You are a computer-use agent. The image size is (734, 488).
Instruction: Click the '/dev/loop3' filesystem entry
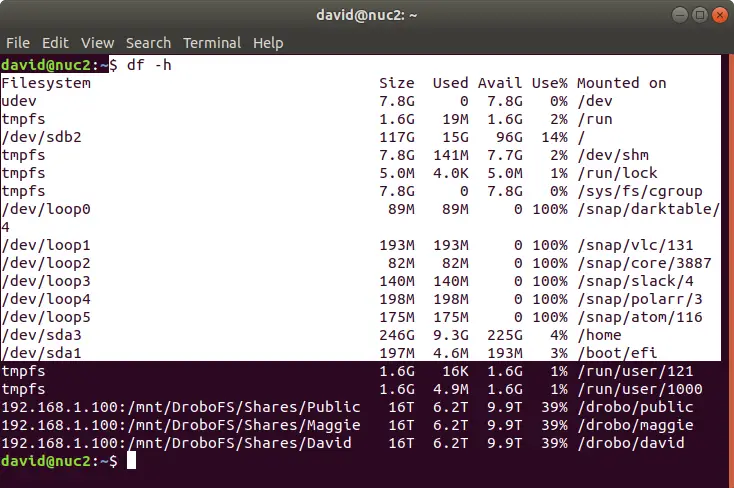[x=46, y=281]
